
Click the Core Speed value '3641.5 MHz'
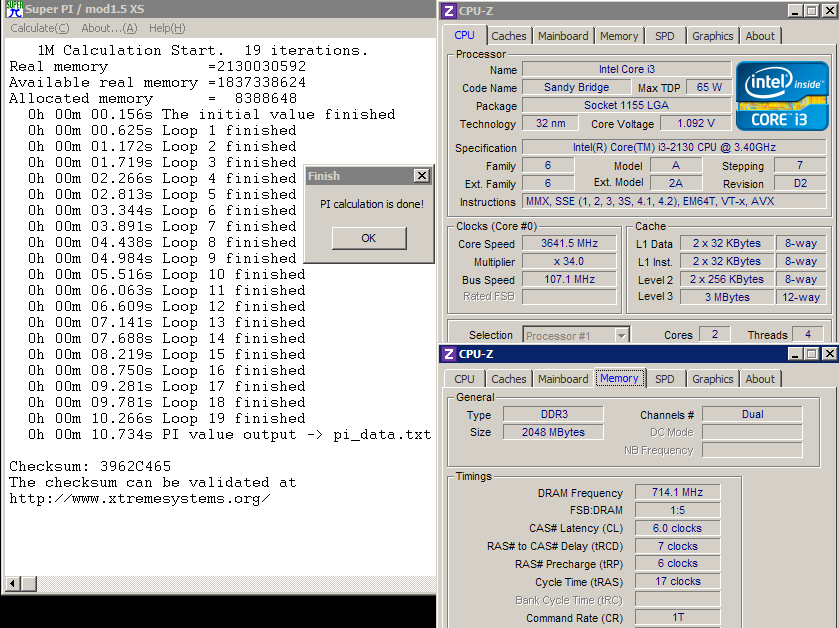pyautogui.click(x=569, y=243)
